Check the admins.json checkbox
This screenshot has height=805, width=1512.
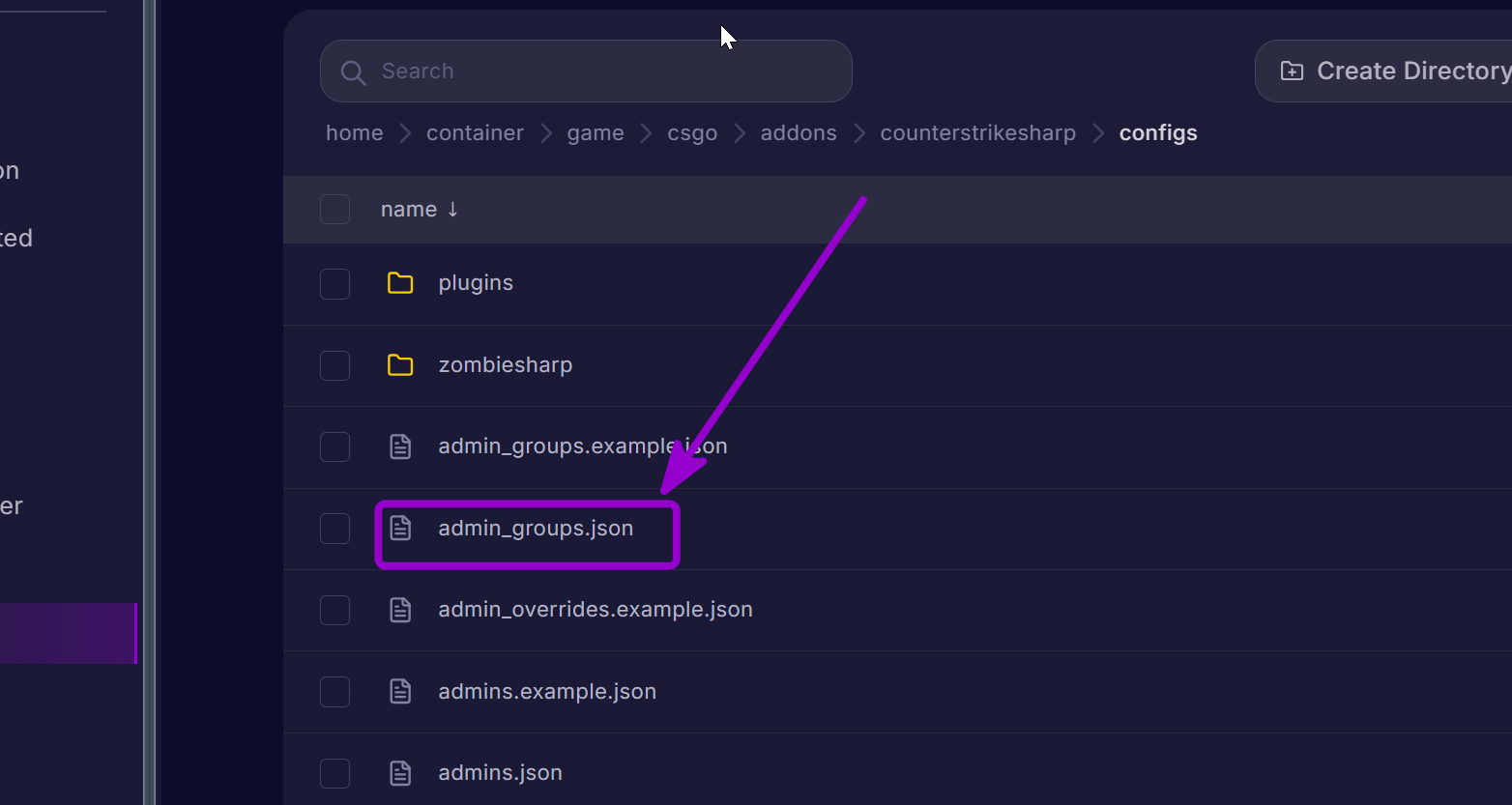[334, 773]
